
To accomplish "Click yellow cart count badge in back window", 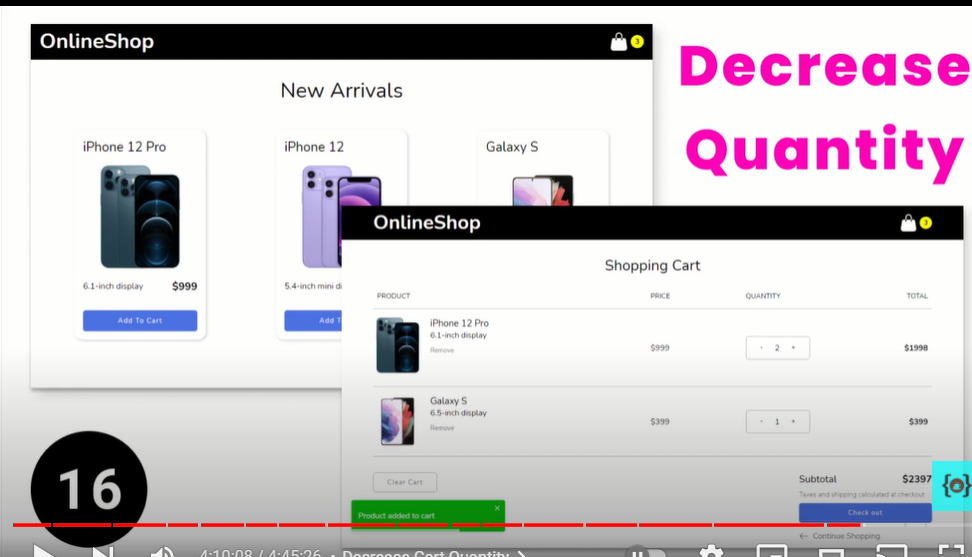I will coord(637,42).
